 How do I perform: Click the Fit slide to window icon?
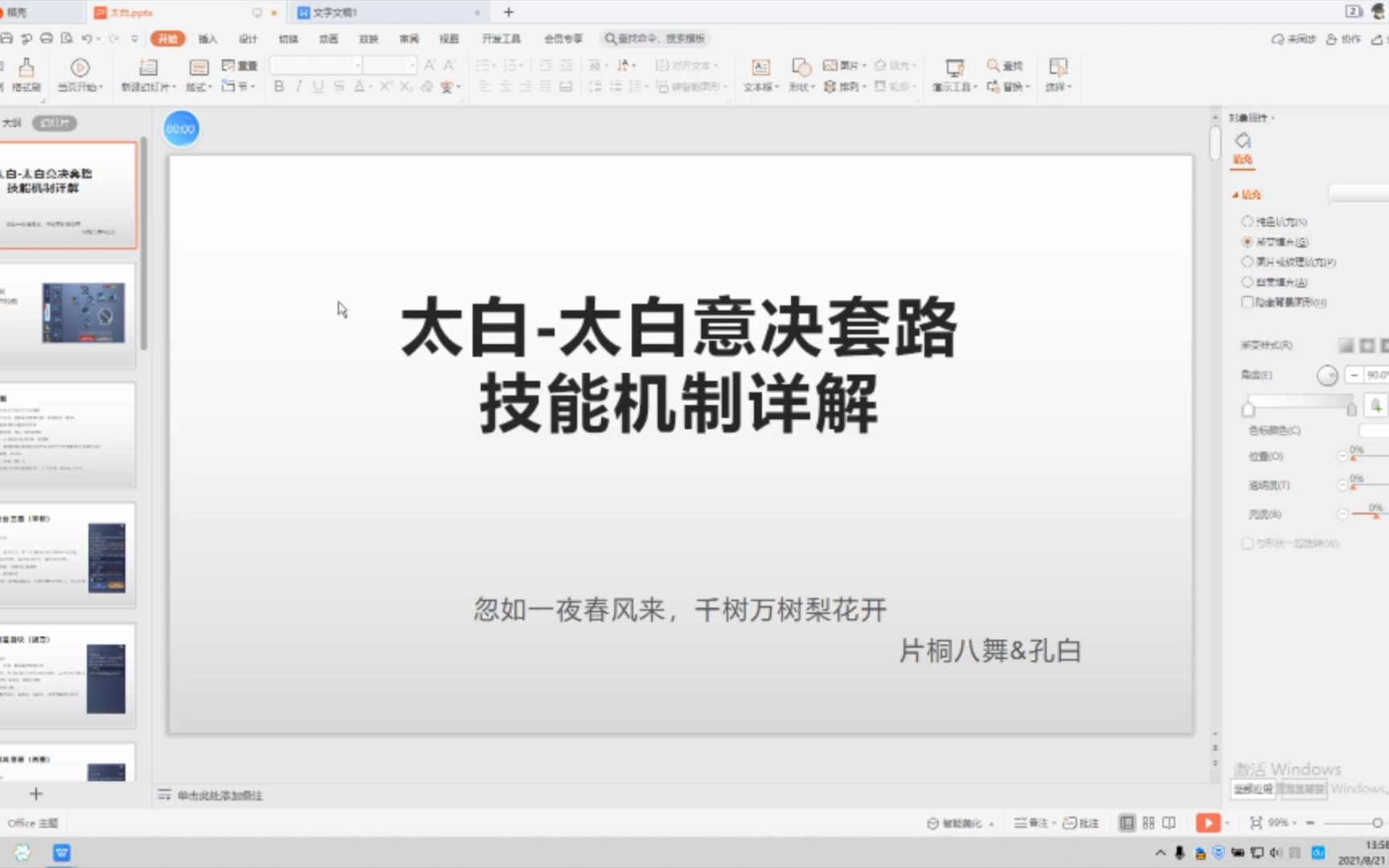(x=1256, y=822)
